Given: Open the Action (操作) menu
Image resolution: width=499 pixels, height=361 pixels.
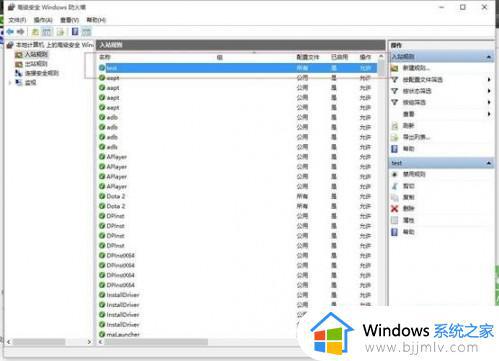Looking at the screenshot, I should (x=43, y=20).
